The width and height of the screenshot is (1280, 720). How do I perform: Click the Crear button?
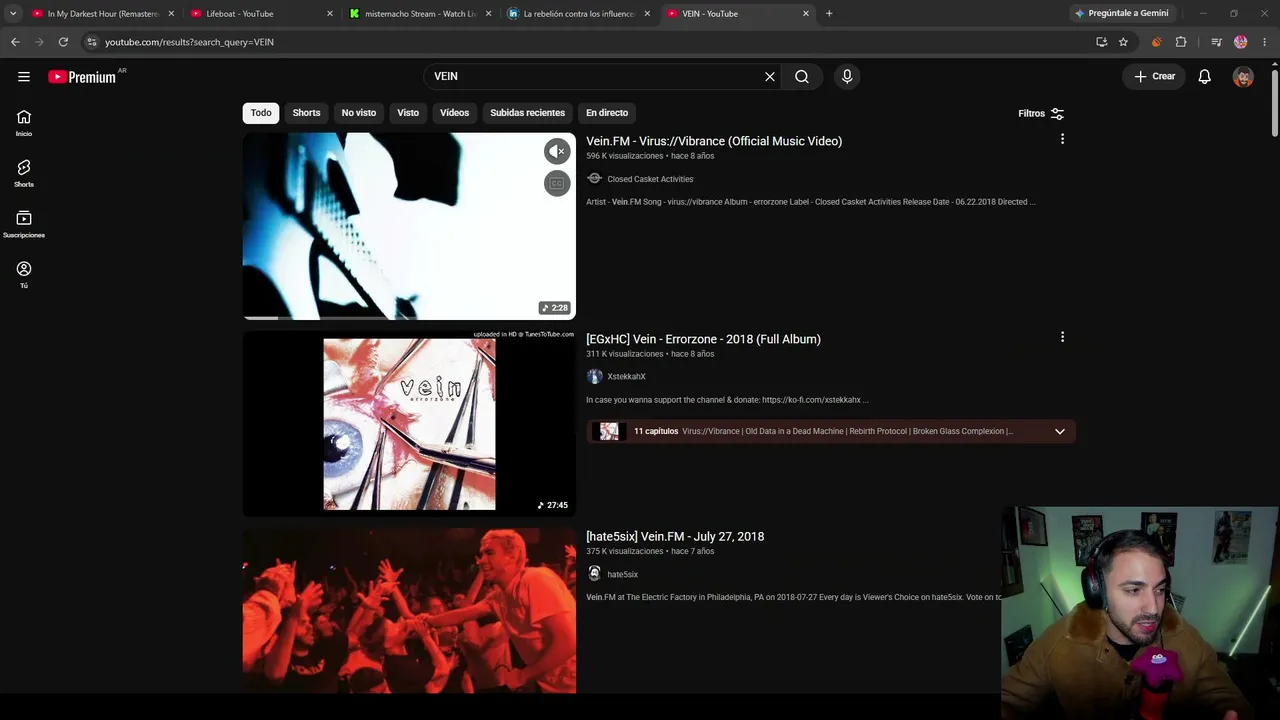pos(1154,76)
